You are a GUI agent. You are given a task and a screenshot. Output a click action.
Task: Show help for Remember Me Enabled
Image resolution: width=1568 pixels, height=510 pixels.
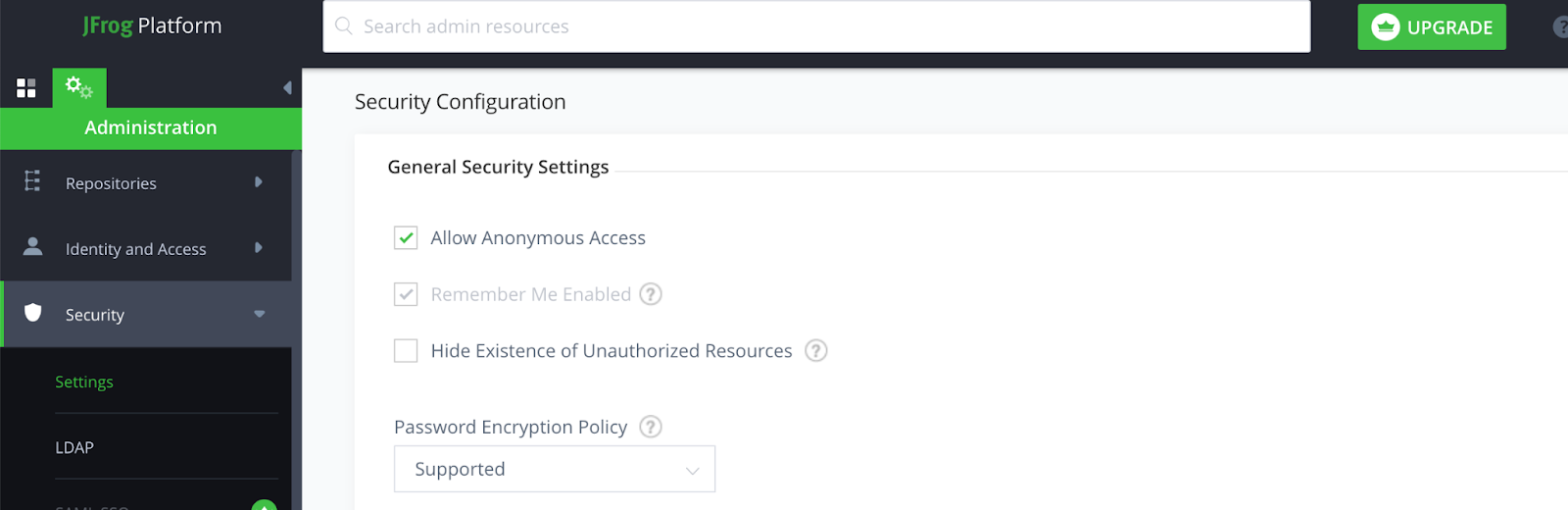coord(651,294)
